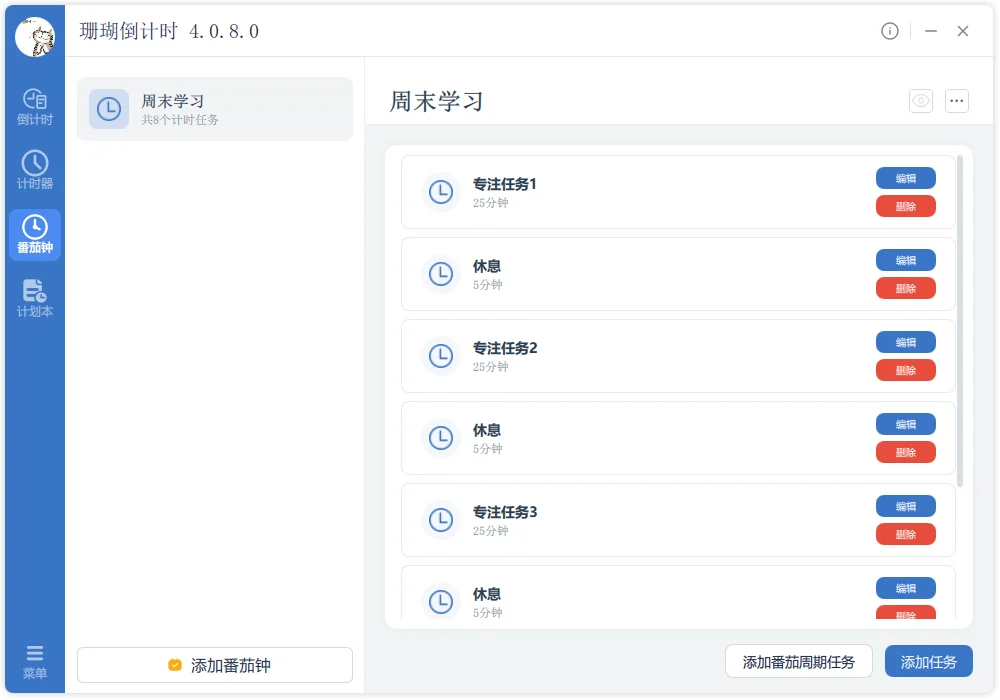Select the 番茄钟 pomodoro sidebar item

34,235
